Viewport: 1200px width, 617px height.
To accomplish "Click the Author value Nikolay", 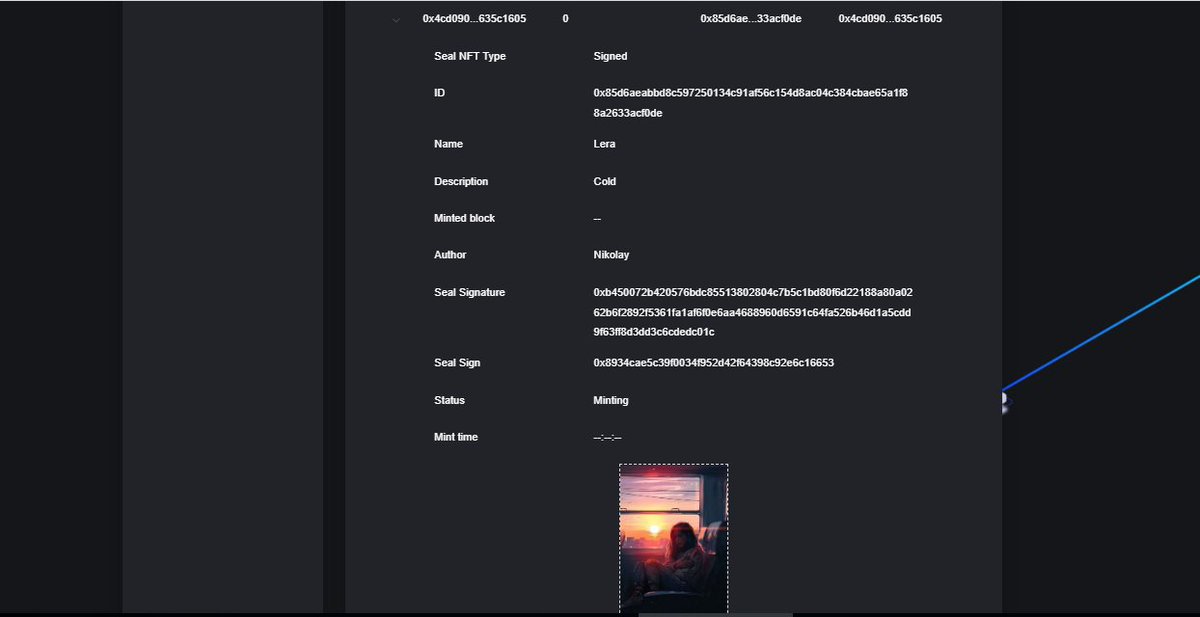I will (x=611, y=255).
